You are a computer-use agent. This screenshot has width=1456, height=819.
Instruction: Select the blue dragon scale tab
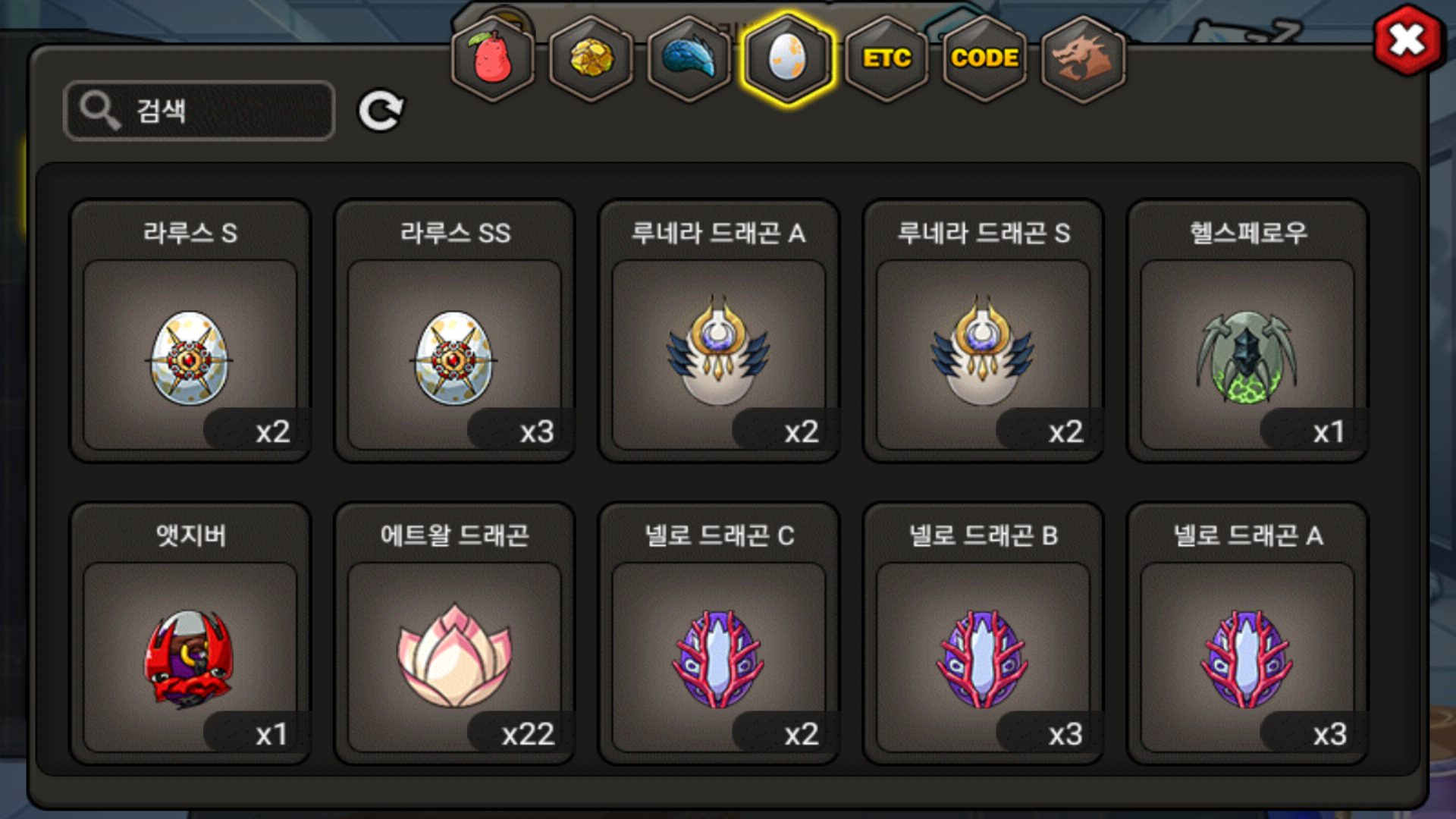coord(689,58)
